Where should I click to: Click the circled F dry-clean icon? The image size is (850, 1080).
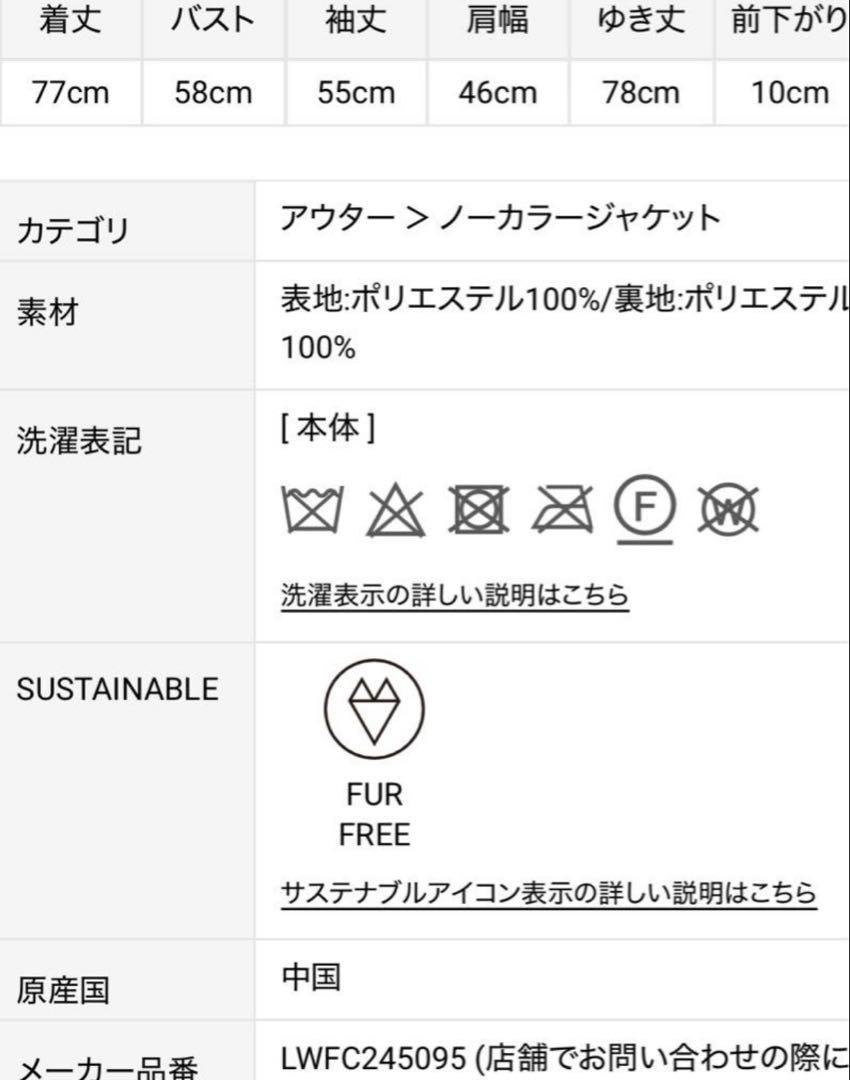(645, 509)
